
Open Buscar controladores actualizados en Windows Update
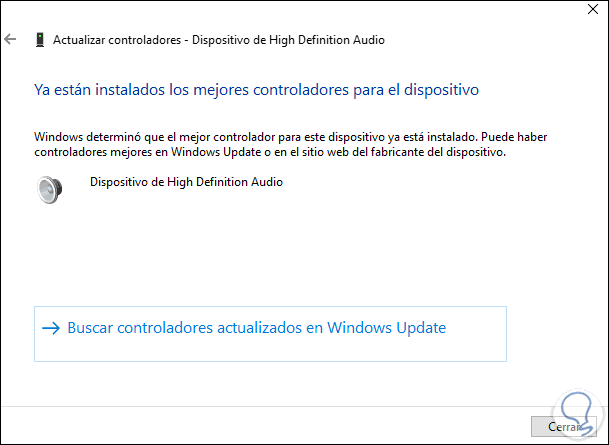click(256, 328)
